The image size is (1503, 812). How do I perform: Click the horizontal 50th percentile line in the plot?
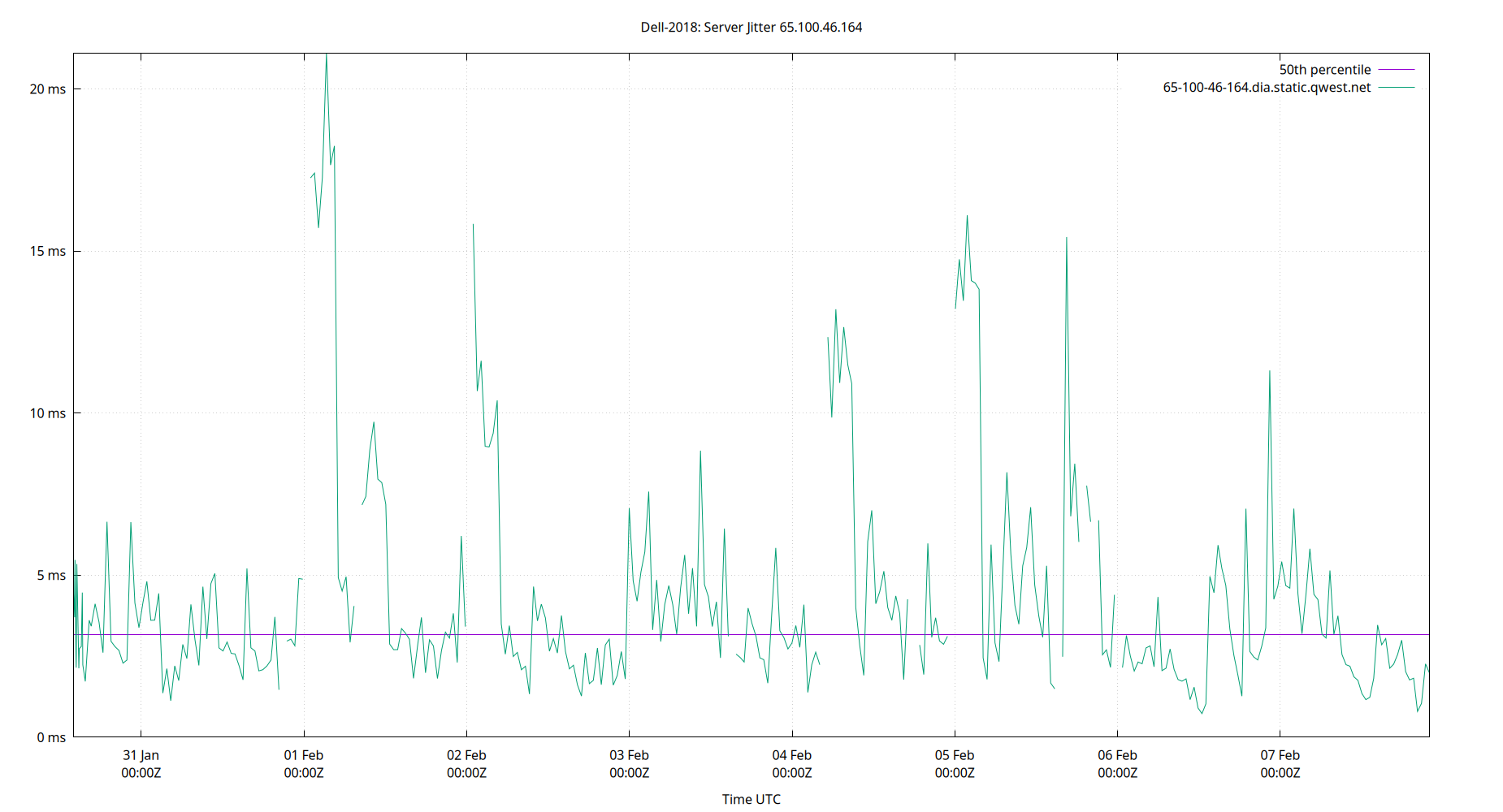[x=731, y=633]
